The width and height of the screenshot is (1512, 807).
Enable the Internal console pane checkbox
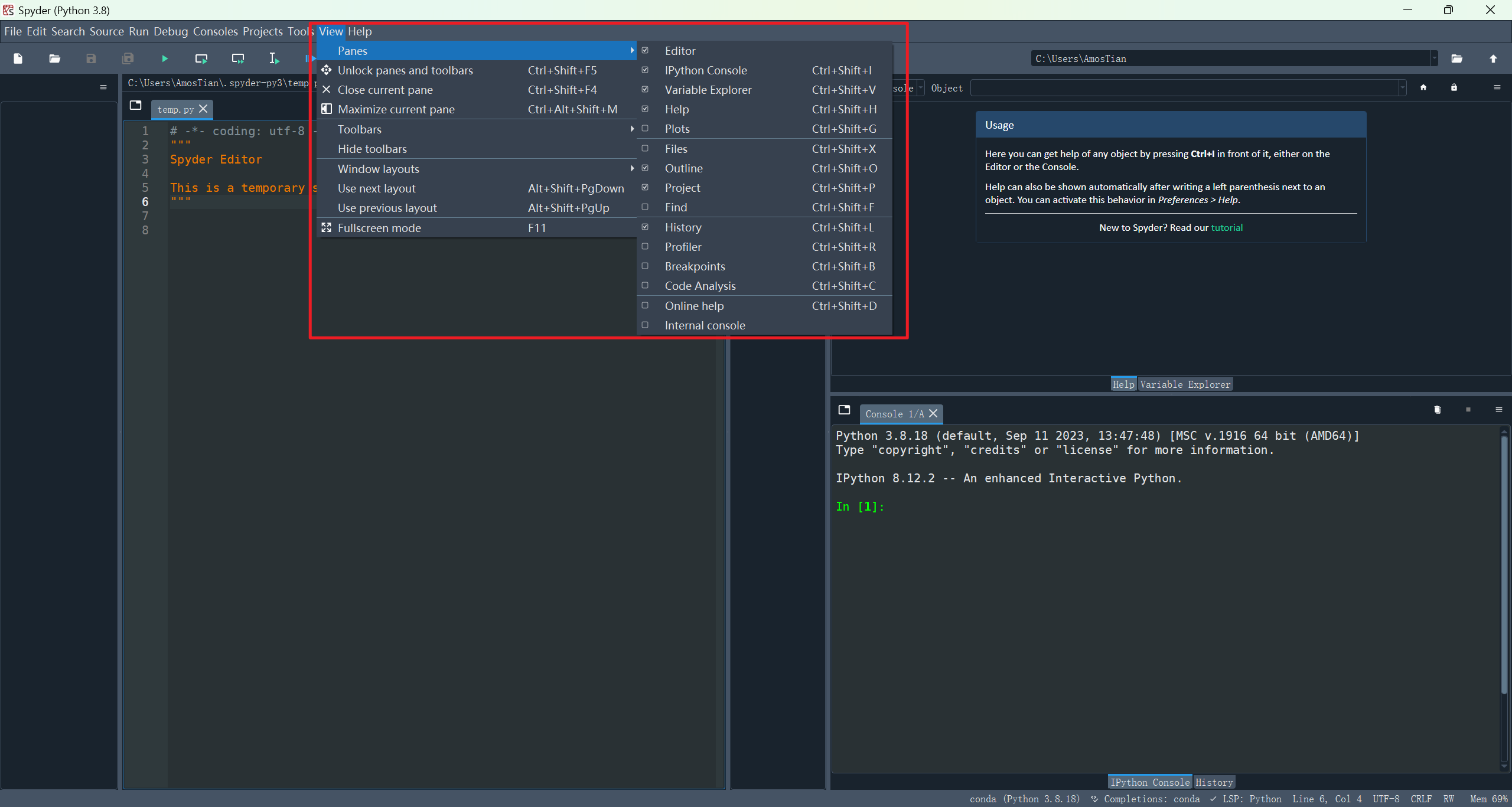(x=645, y=325)
